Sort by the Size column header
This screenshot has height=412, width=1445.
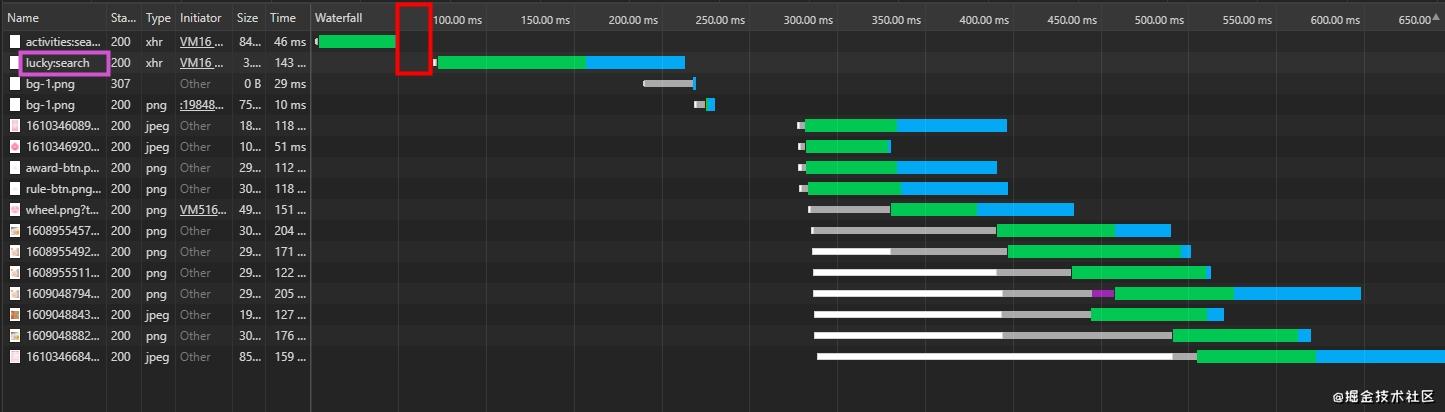point(247,18)
